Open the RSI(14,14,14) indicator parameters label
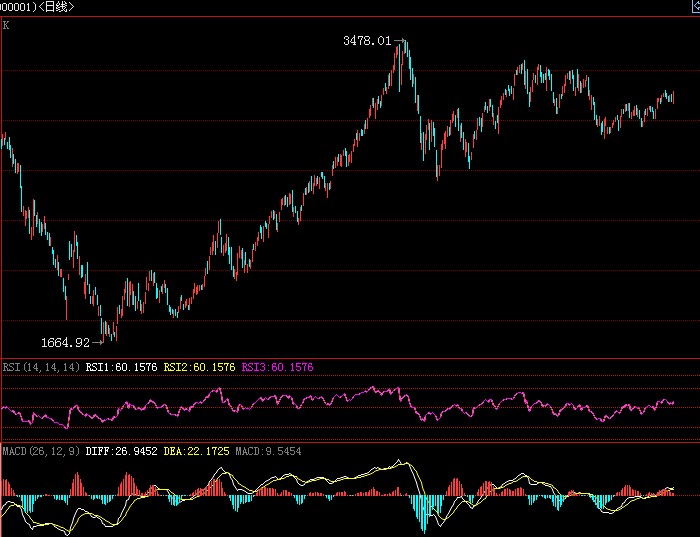 click(x=42, y=367)
